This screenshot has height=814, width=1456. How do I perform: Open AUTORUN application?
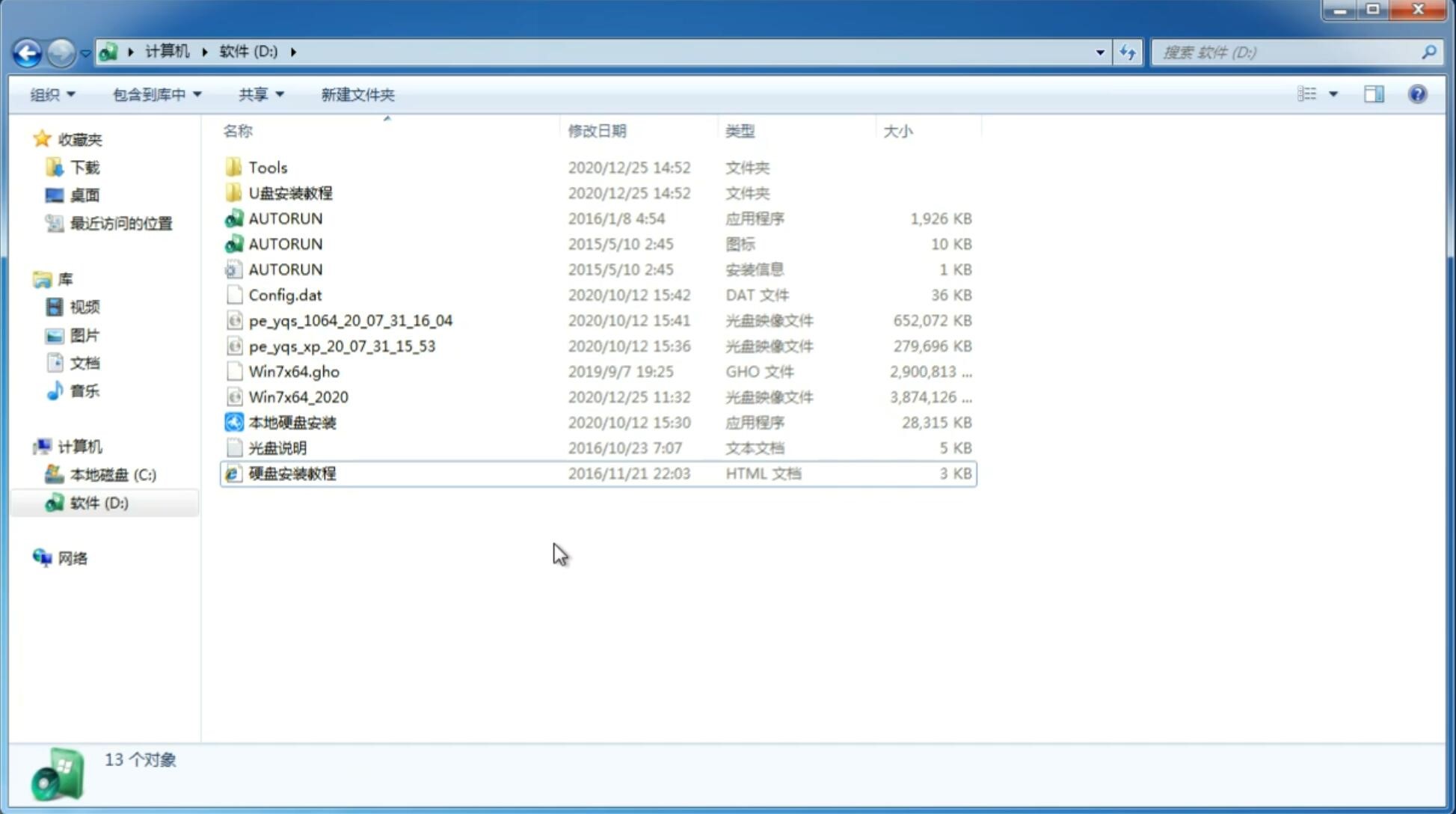tap(285, 218)
